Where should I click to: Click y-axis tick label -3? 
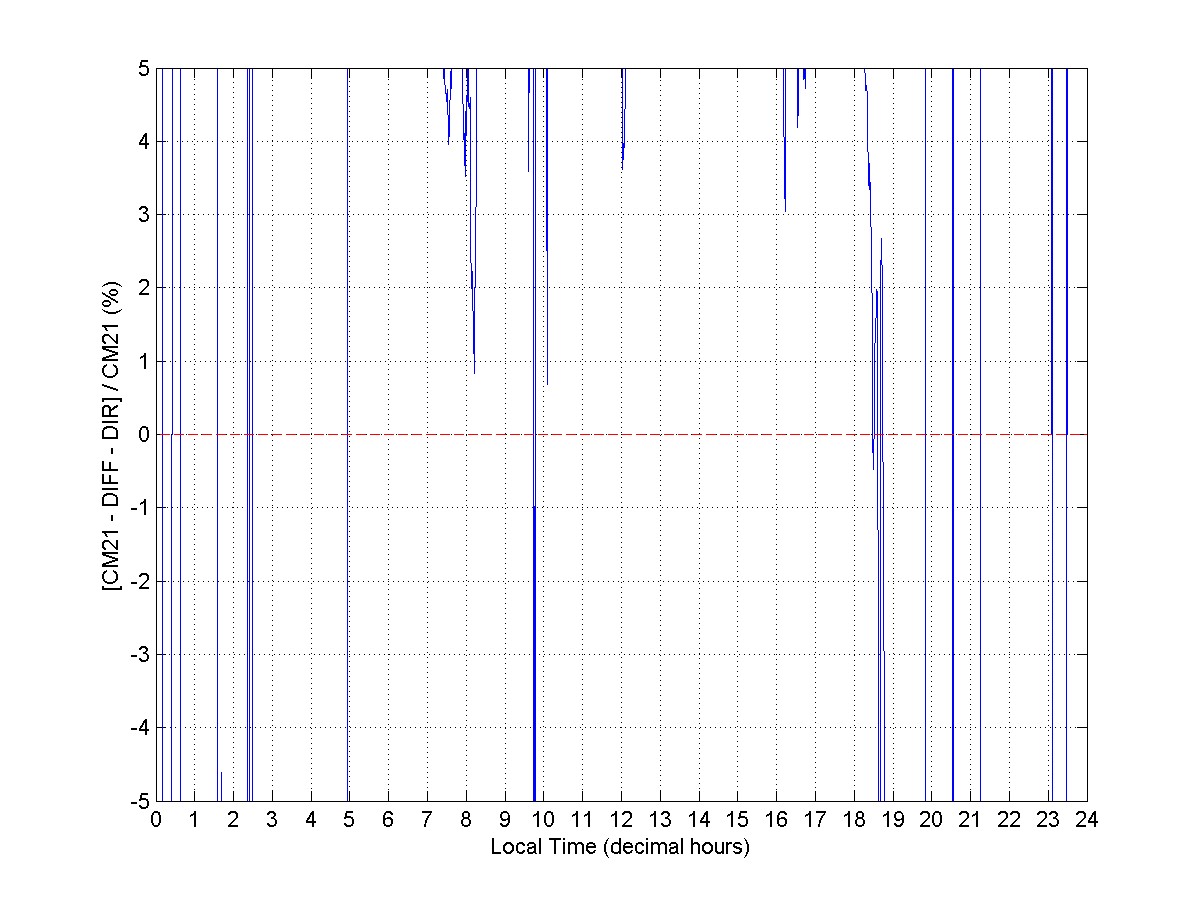point(138,654)
